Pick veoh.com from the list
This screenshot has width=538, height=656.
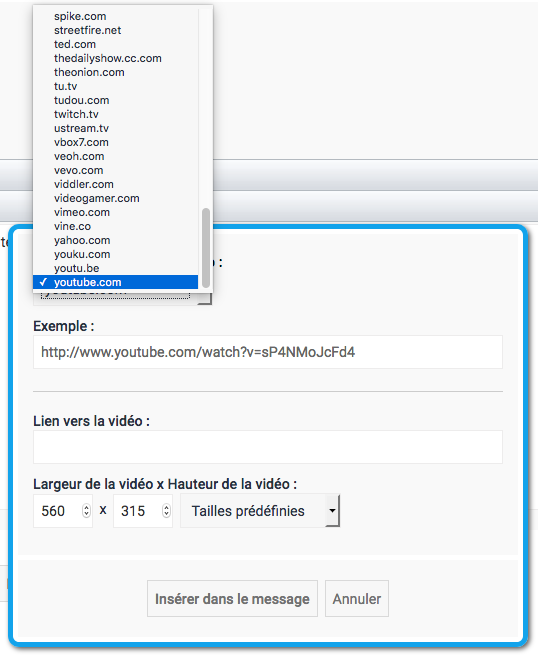(115, 156)
